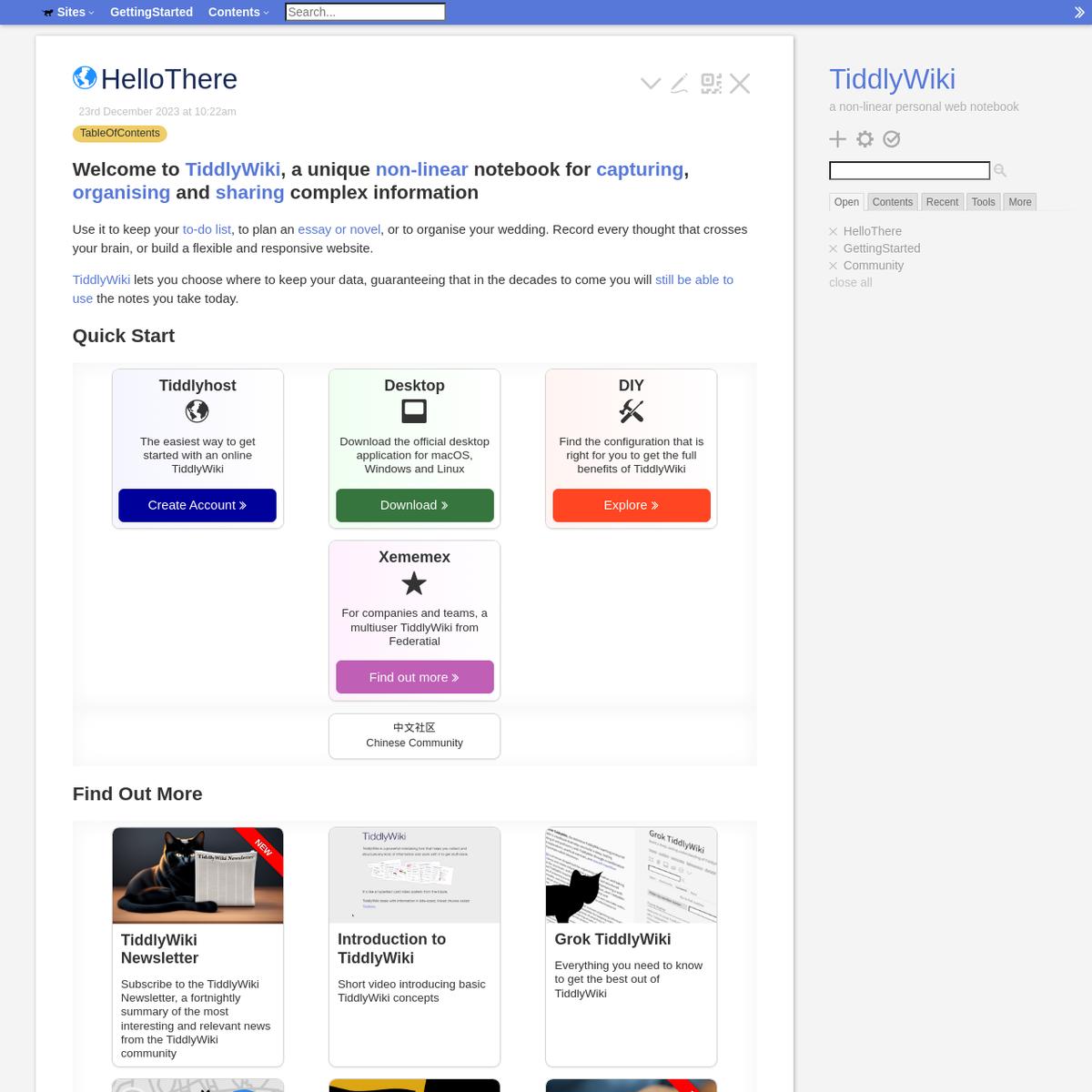
Task: Remove GettingStarted from the Open list
Action: pos(833,248)
